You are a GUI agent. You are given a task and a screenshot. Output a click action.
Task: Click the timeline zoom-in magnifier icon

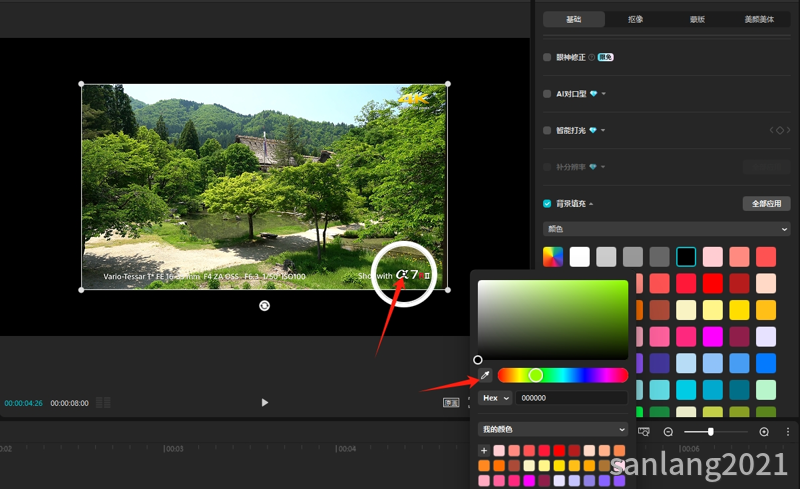coord(764,431)
